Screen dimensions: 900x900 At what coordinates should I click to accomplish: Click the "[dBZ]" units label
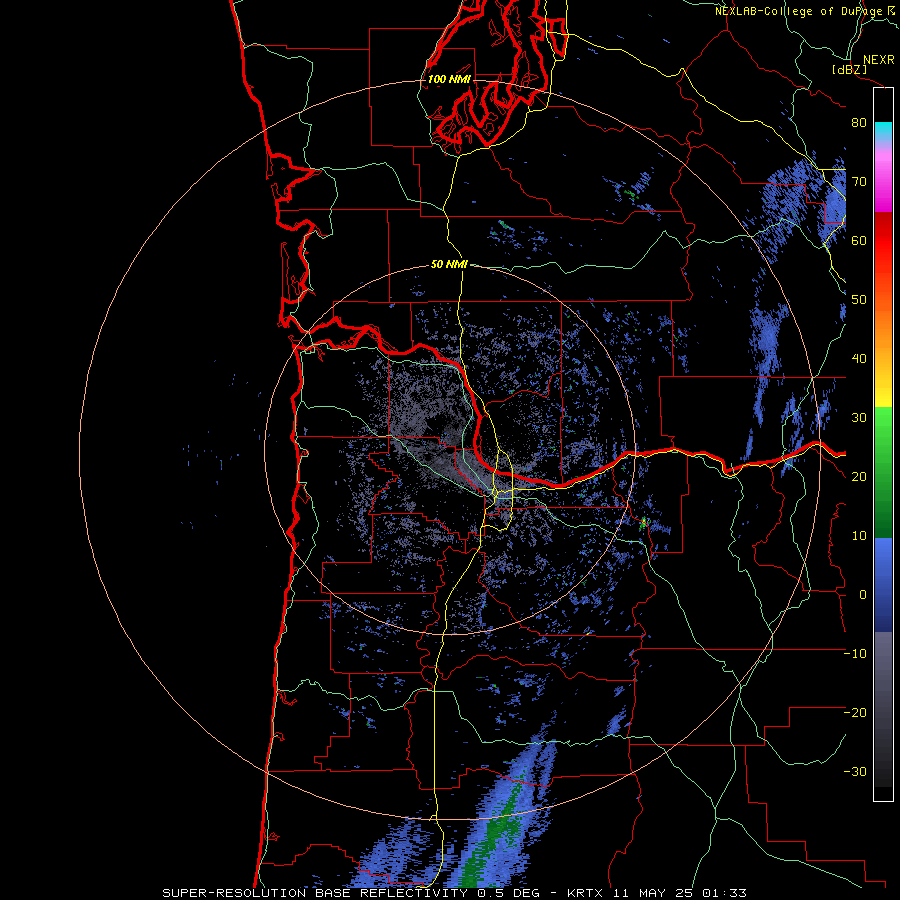[x=849, y=69]
